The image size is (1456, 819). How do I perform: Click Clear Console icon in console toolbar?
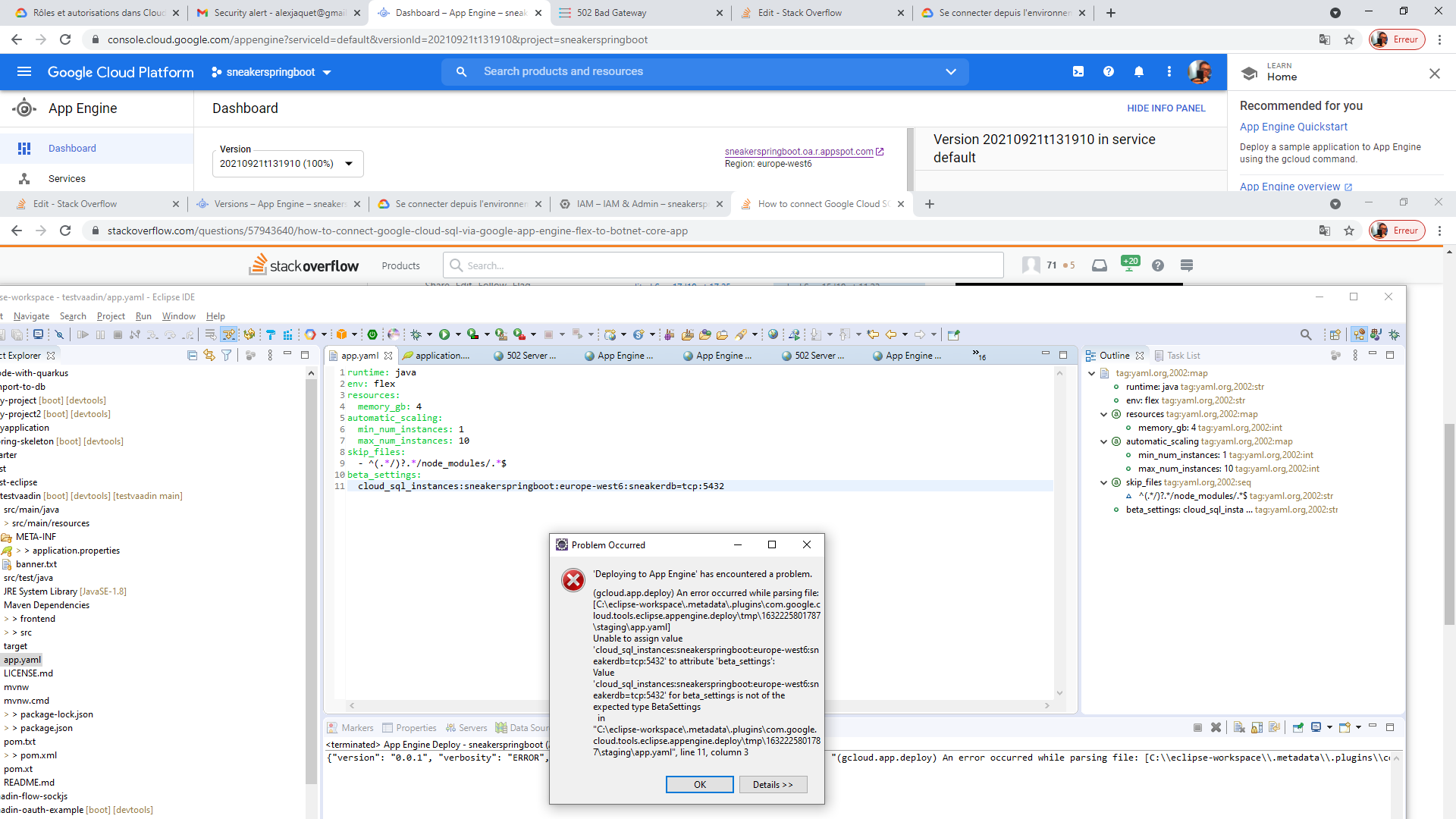(1238, 727)
